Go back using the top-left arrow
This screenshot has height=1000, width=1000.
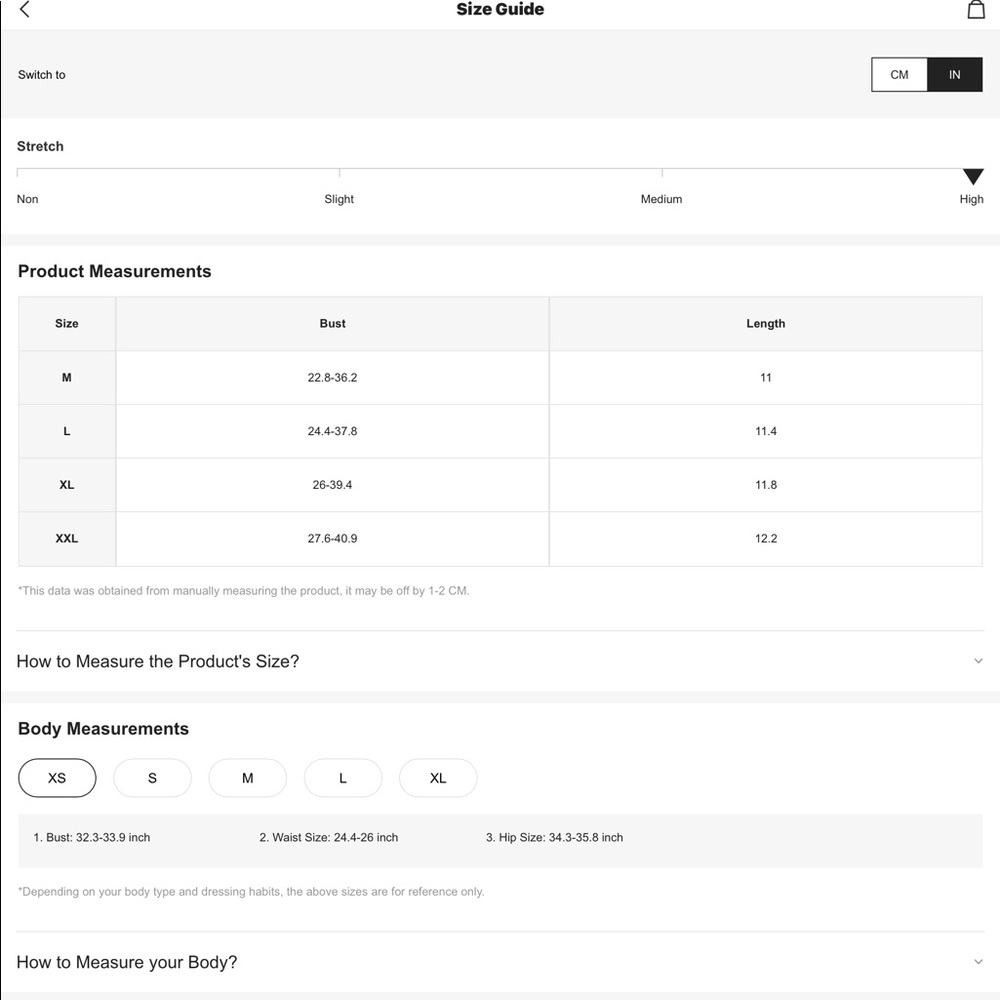(25, 9)
